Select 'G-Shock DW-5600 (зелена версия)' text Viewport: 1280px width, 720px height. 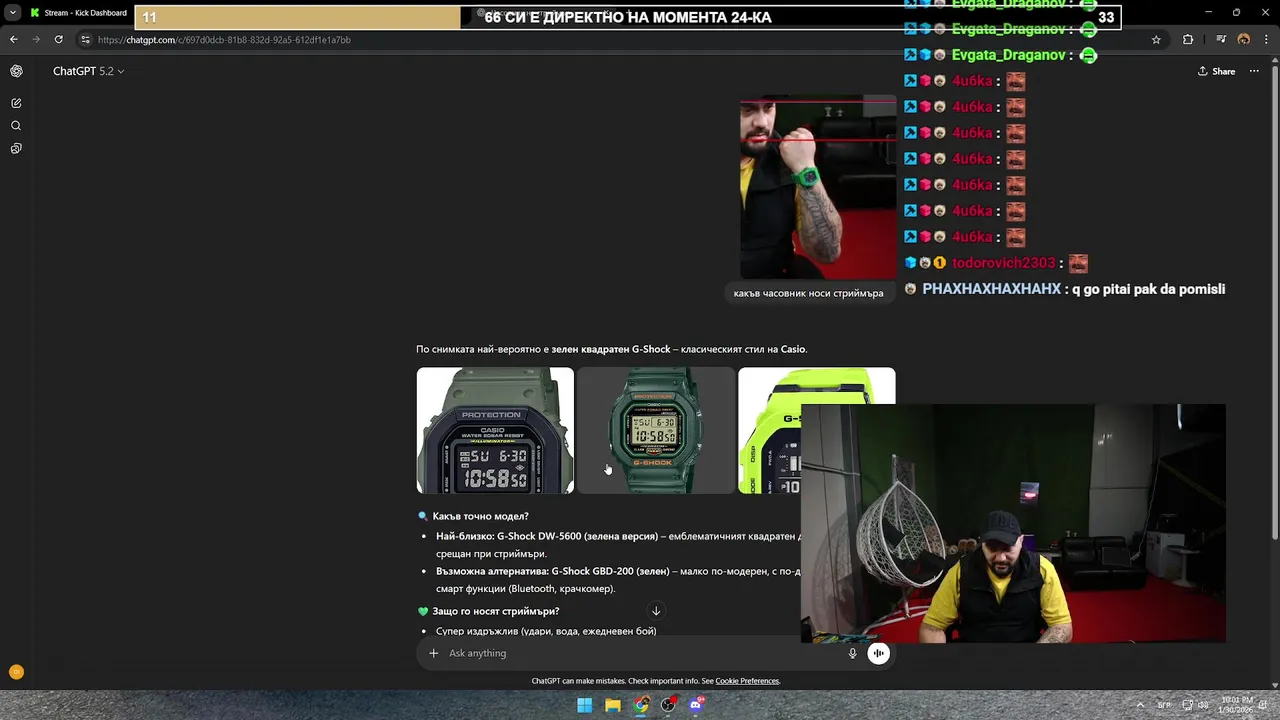coord(577,536)
